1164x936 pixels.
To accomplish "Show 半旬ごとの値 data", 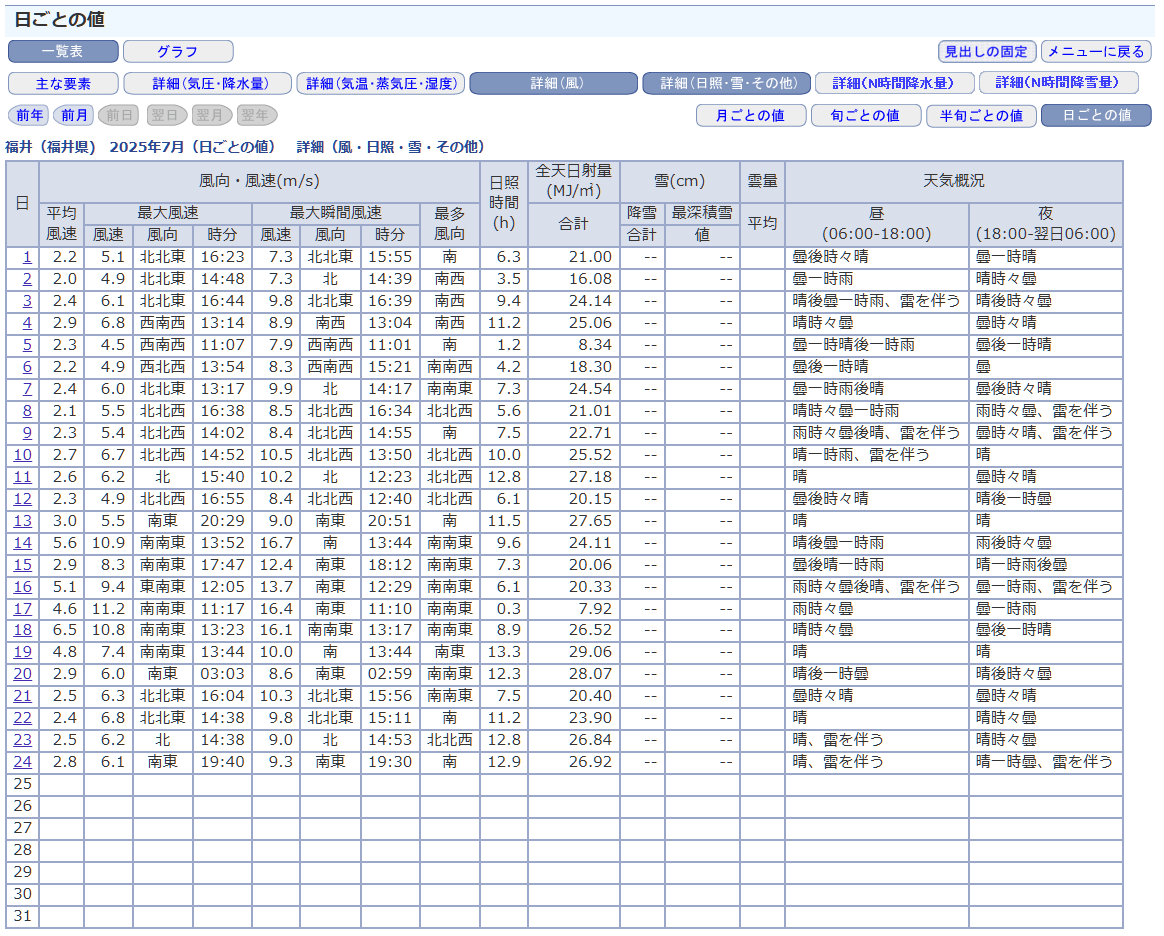I will click(x=980, y=116).
